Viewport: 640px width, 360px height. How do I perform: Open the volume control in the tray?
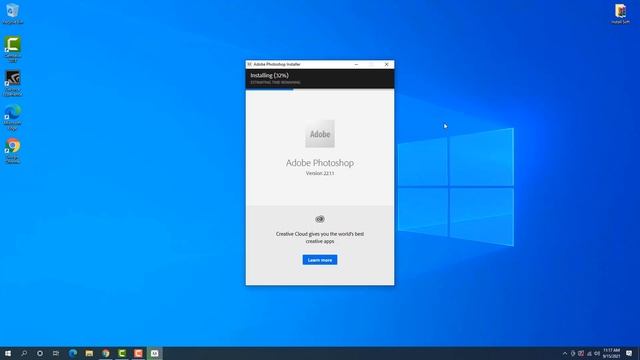[x=597, y=353]
